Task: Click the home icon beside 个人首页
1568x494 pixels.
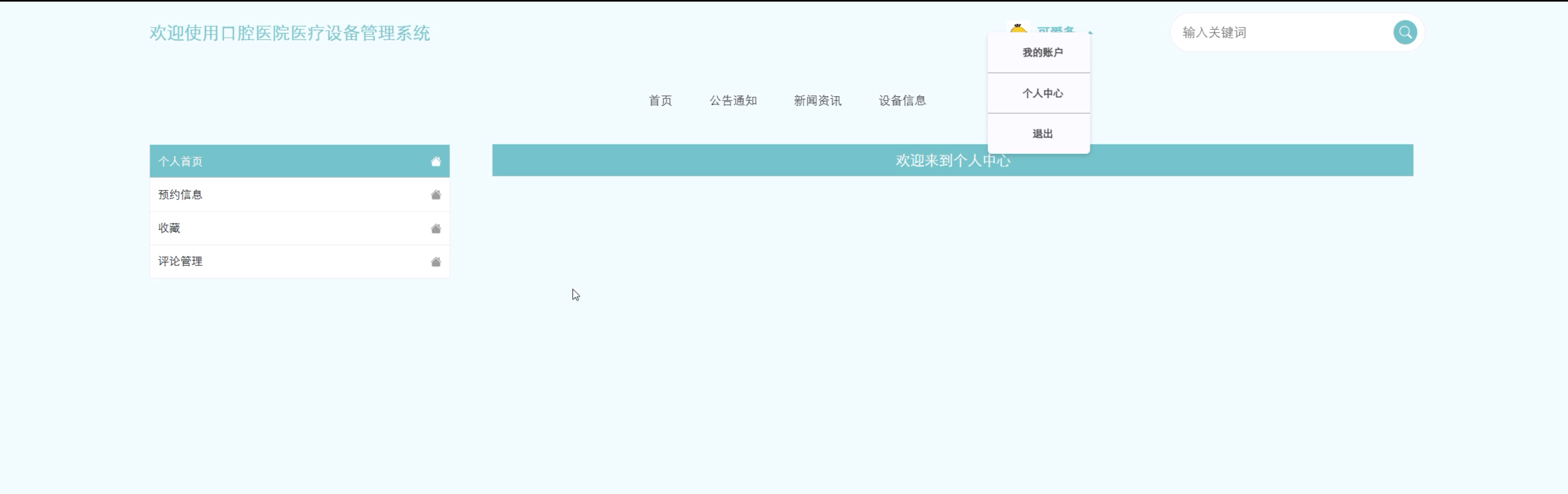Action: (436, 162)
